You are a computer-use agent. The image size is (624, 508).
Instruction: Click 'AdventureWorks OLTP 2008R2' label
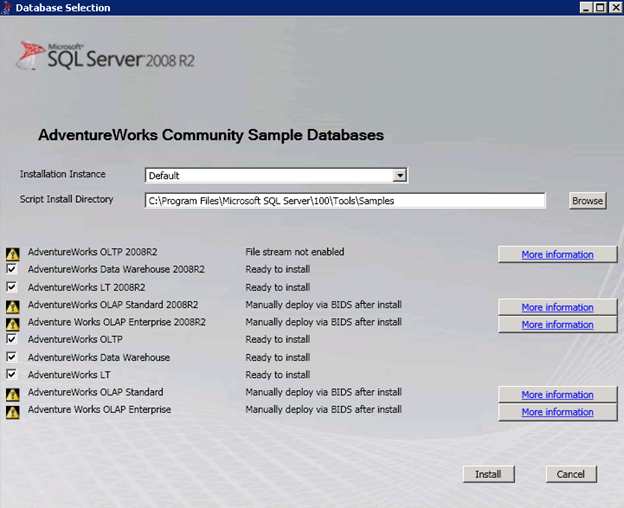[x=92, y=252]
